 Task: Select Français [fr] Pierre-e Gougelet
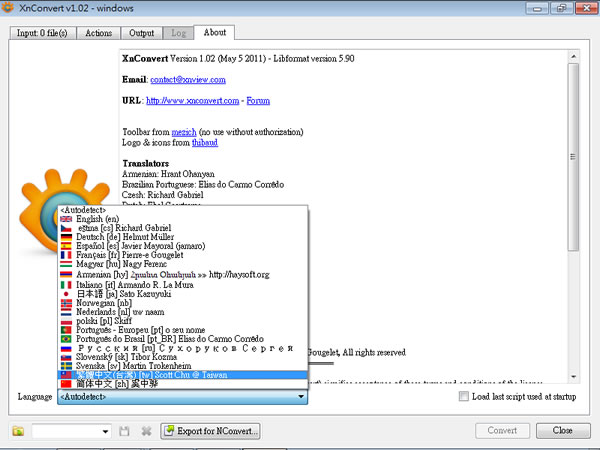coord(183,255)
